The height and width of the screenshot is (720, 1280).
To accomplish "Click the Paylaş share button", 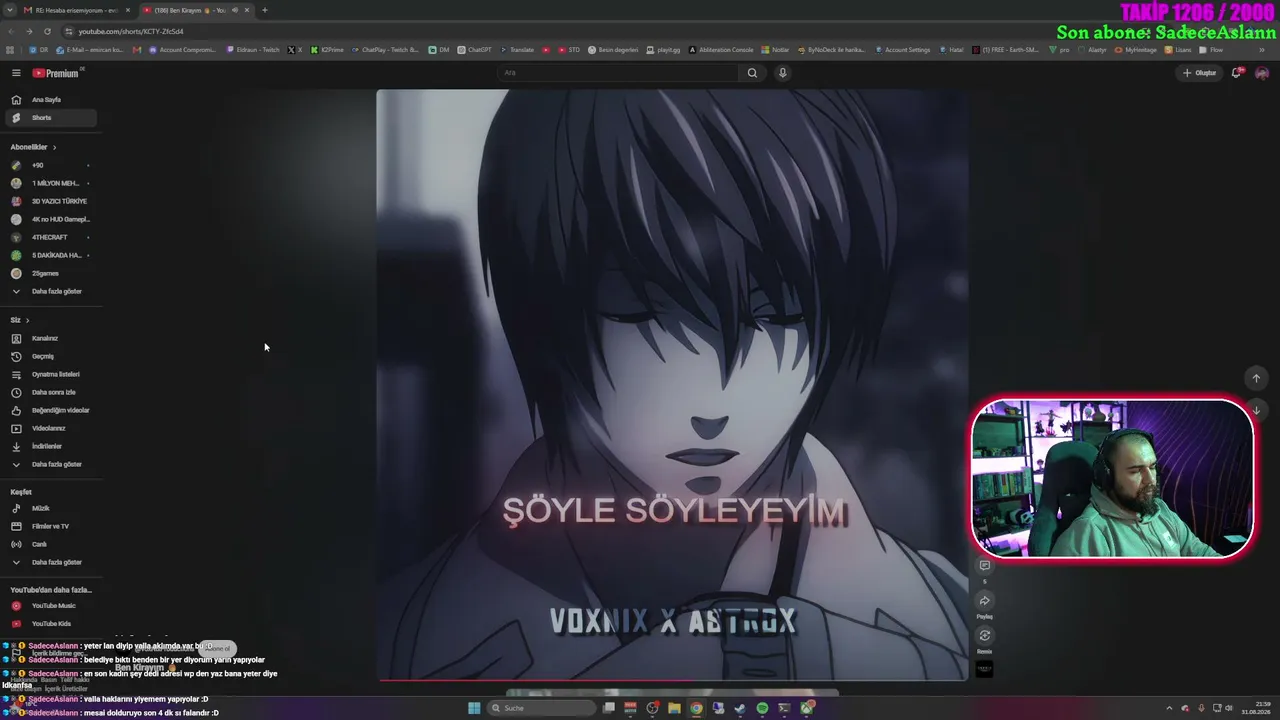I will click(984, 601).
